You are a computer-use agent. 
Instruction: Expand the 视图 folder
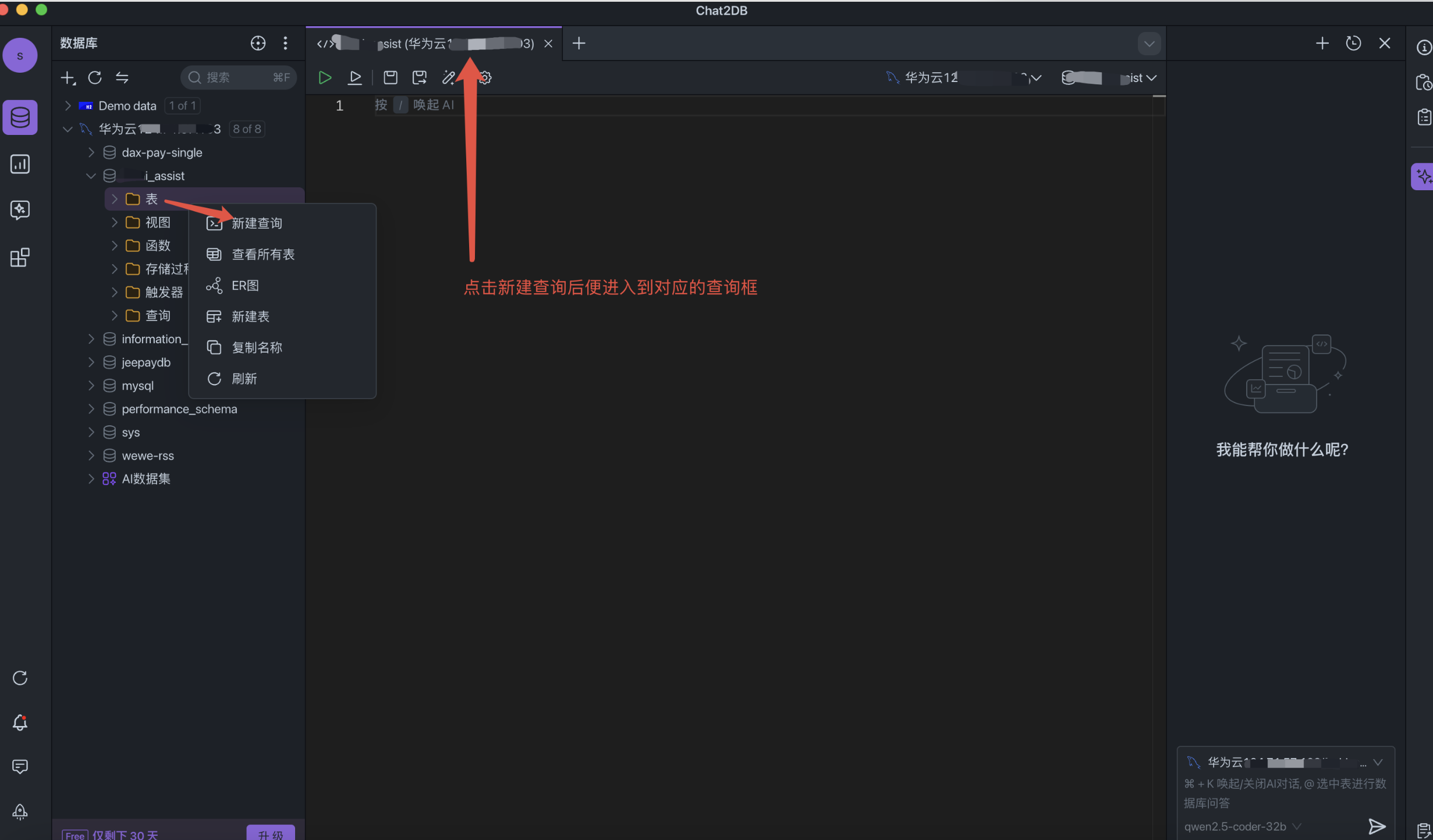114,222
